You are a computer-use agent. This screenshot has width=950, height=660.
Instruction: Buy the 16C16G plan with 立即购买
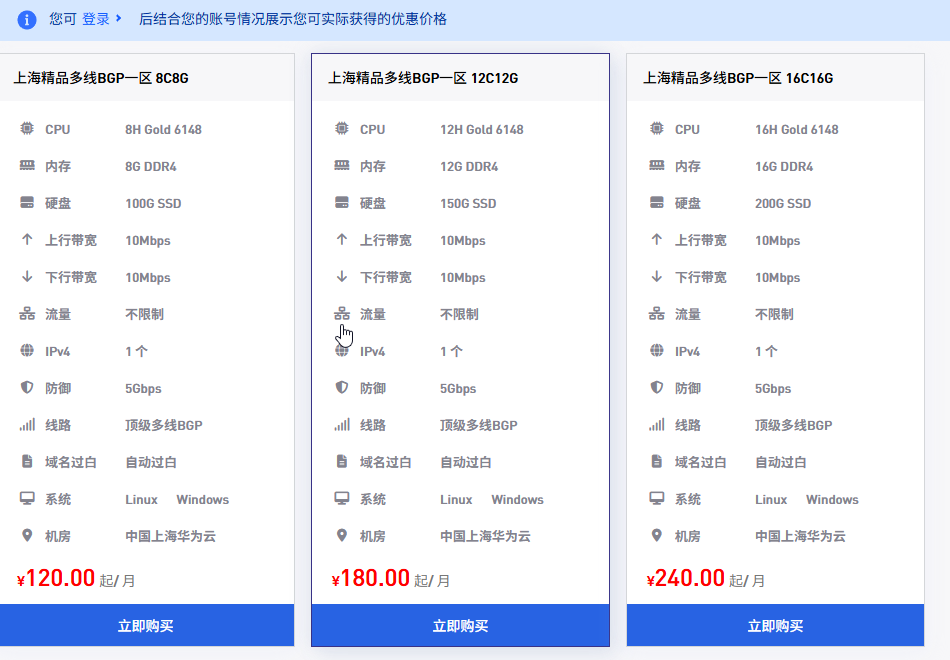point(775,626)
